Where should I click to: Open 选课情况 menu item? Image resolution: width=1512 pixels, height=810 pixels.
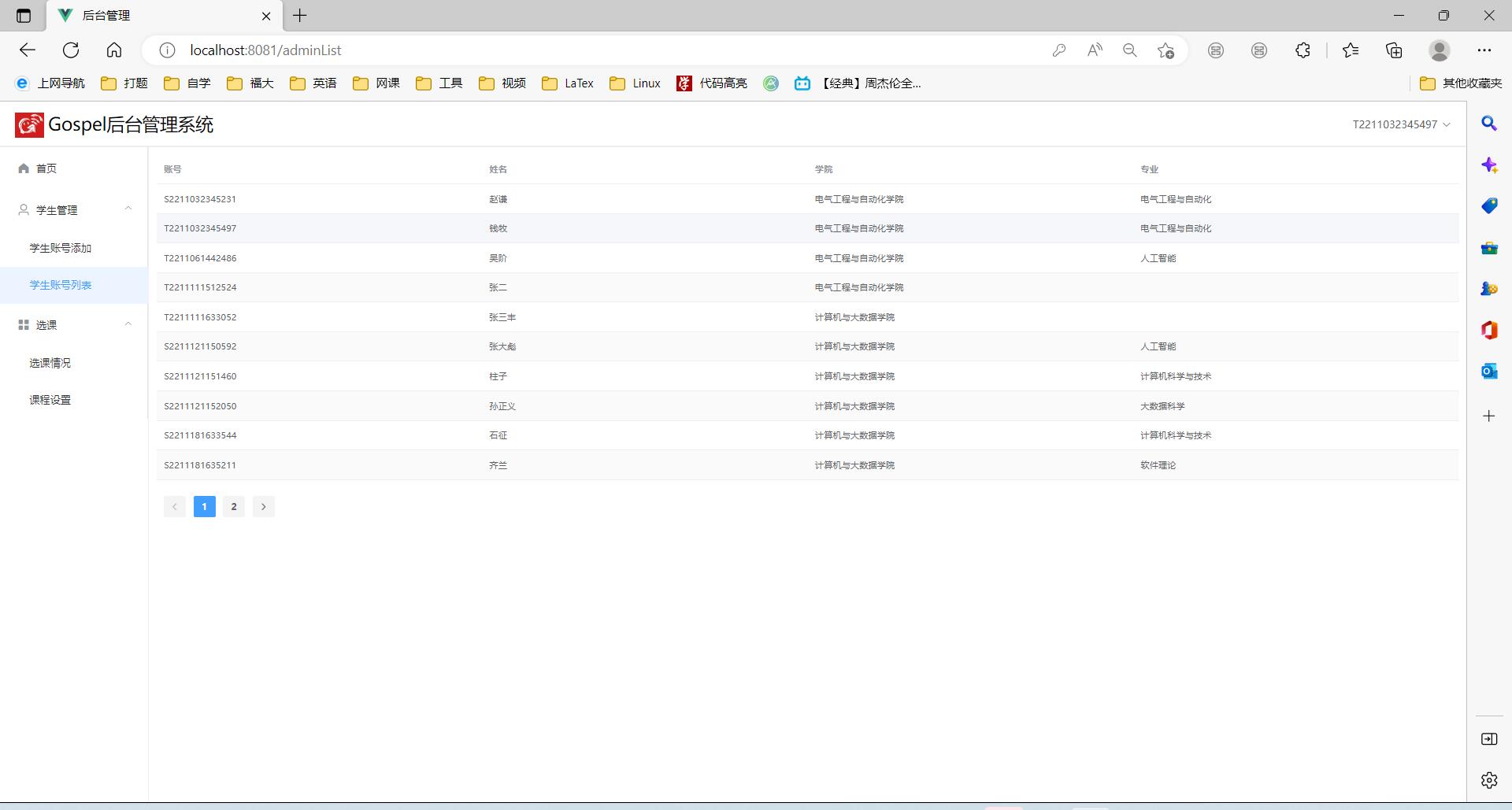[x=50, y=363]
